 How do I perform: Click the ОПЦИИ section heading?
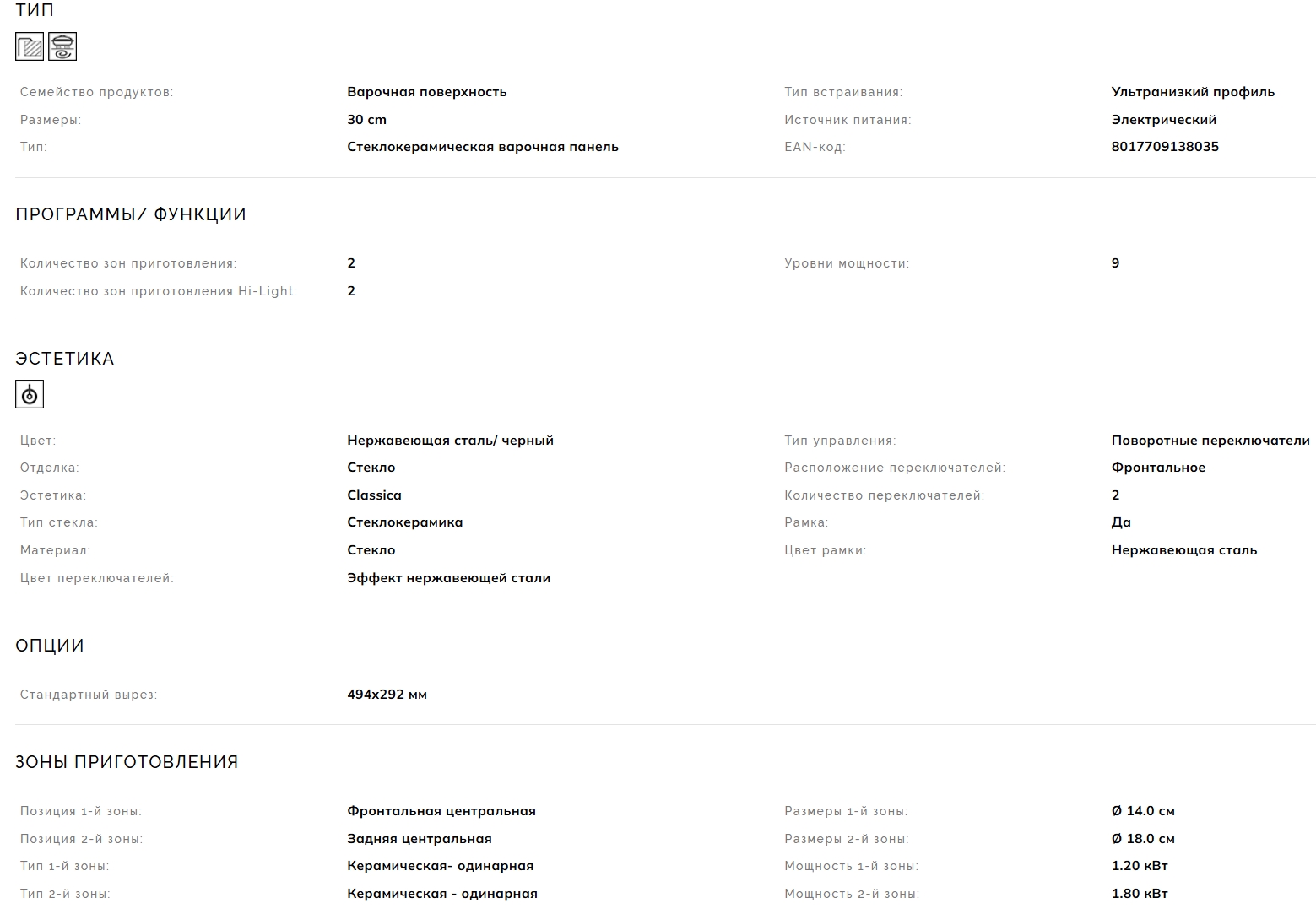[x=50, y=646]
